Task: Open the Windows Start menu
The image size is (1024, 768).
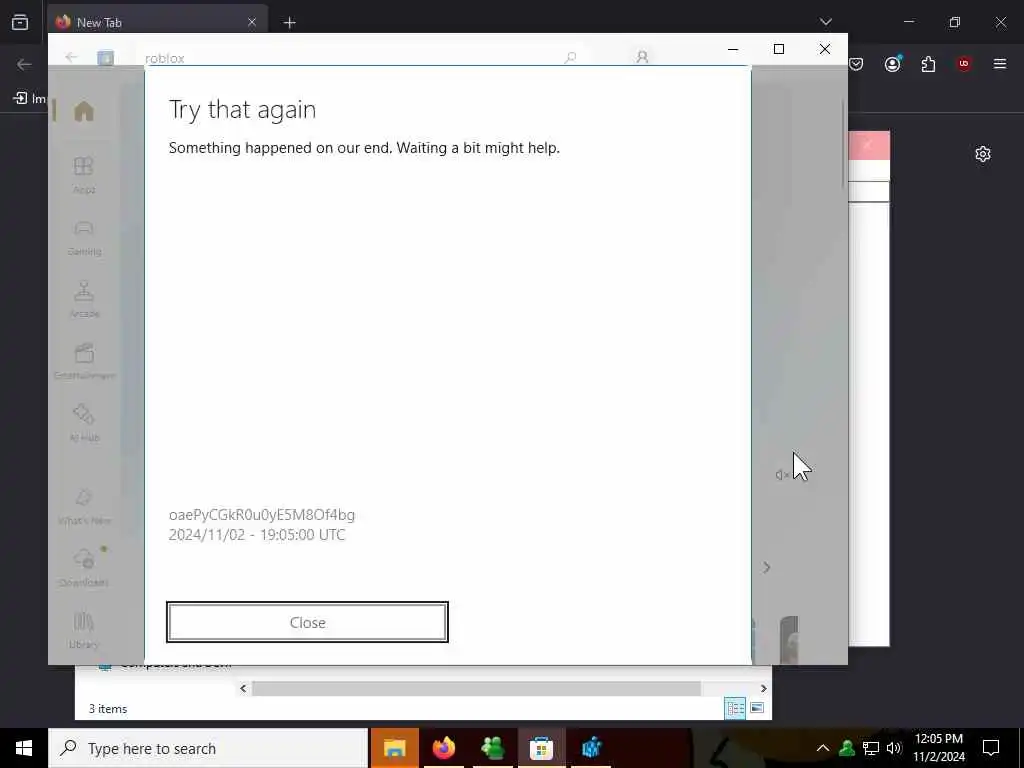Action: [24, 748]
